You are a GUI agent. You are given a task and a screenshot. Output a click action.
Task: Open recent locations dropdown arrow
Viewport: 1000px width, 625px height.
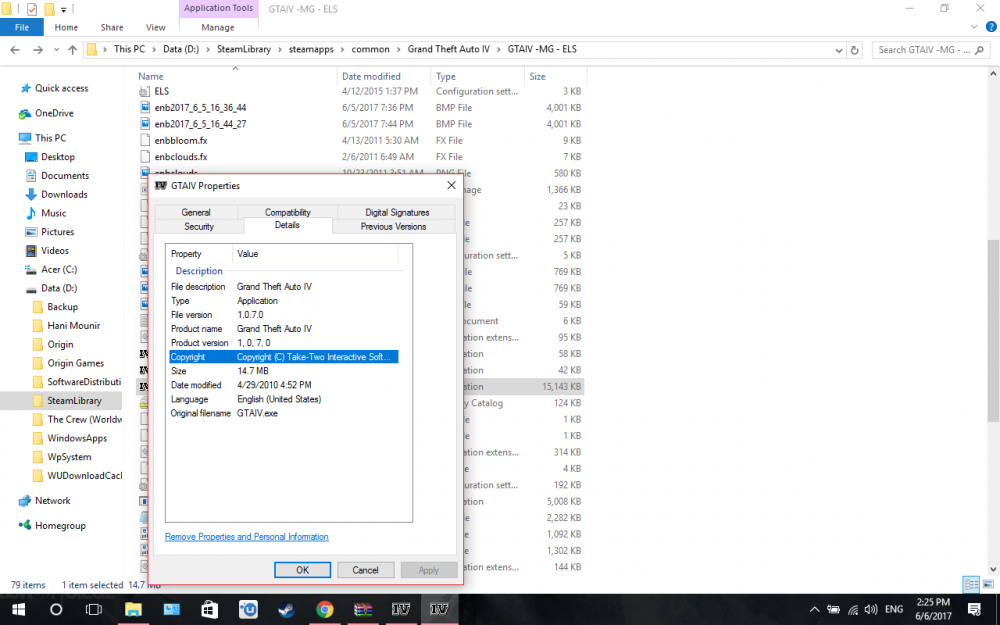(57, 50)
